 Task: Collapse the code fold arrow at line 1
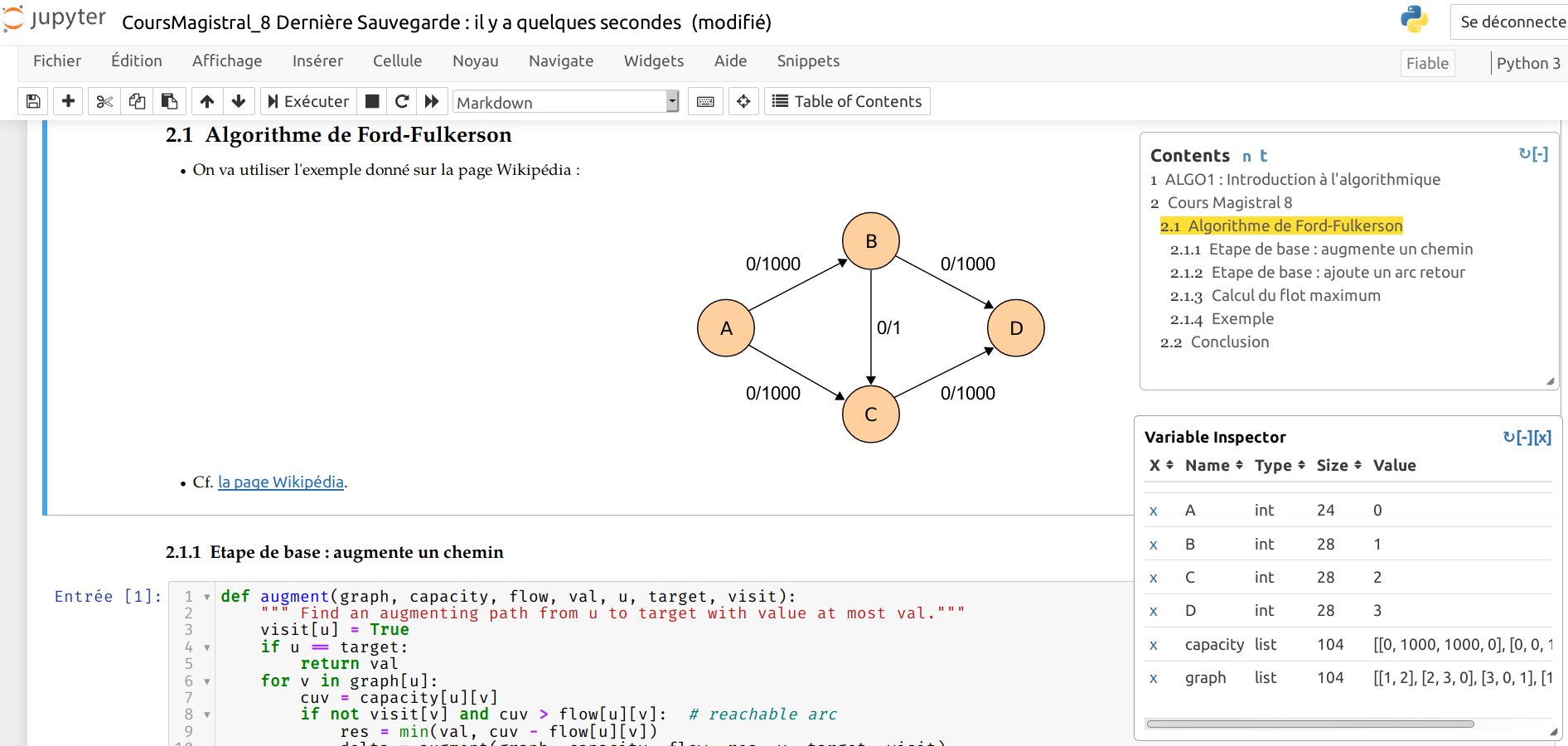[206, 597]
